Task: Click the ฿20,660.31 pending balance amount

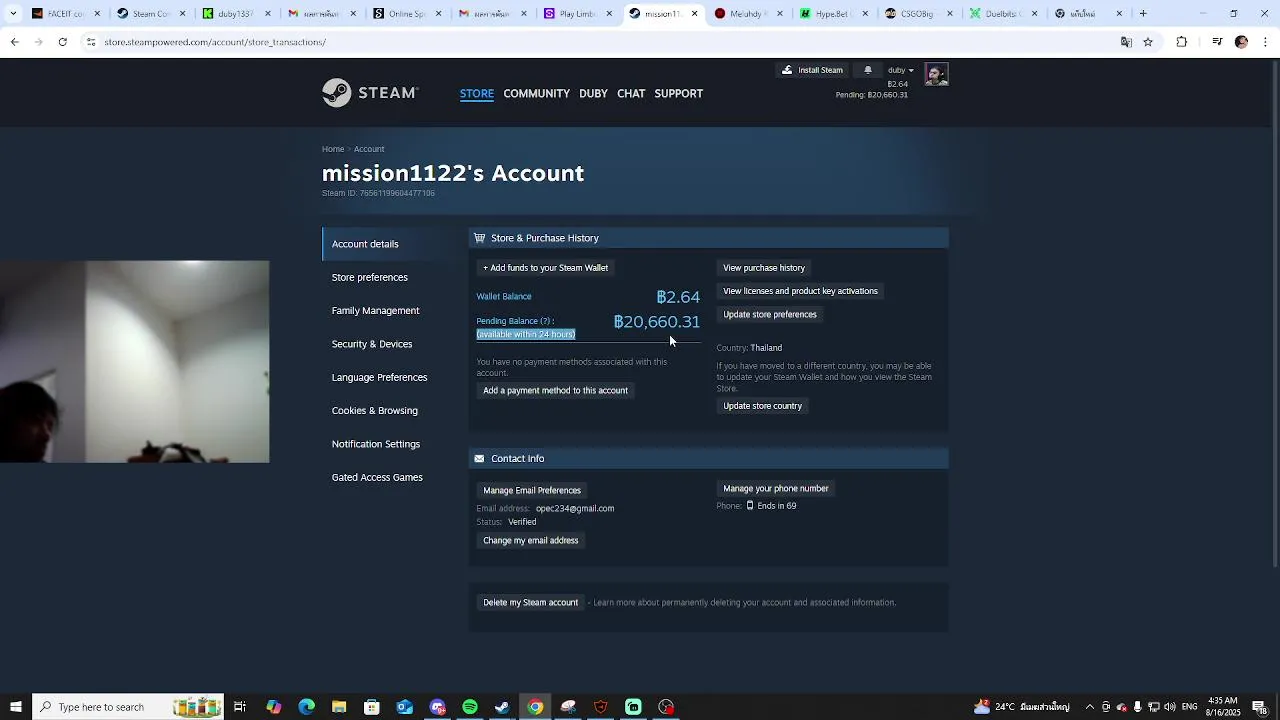Action: tap(656, 322)
